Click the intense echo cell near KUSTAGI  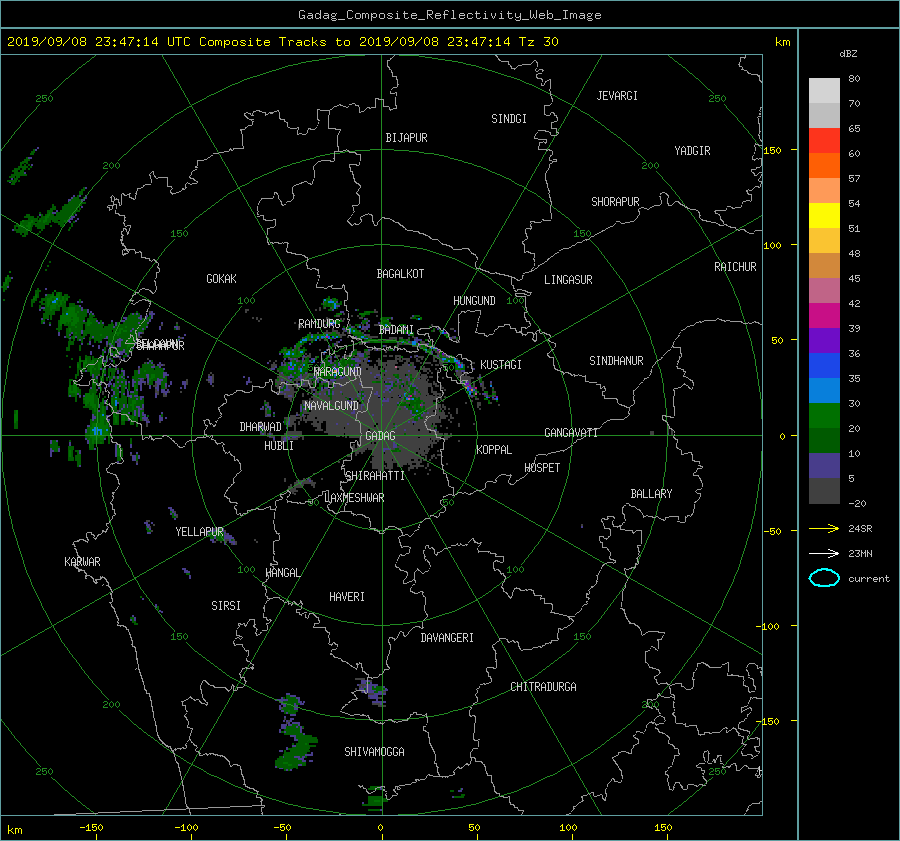point(471,388)
